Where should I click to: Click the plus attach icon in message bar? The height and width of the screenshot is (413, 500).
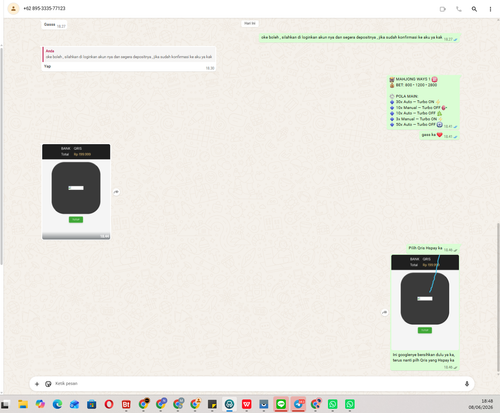coord(37,384)
